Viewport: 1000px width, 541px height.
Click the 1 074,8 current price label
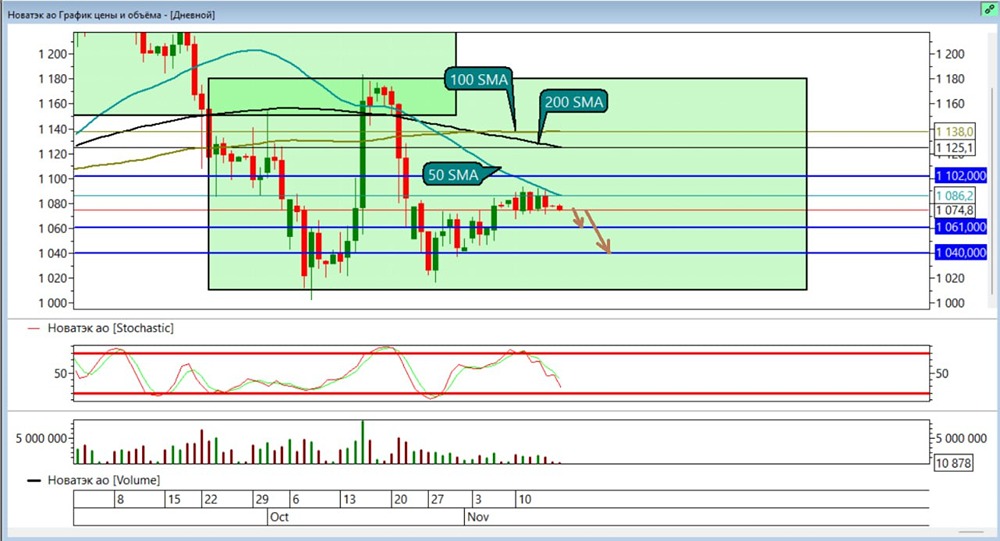click(954, 211)
